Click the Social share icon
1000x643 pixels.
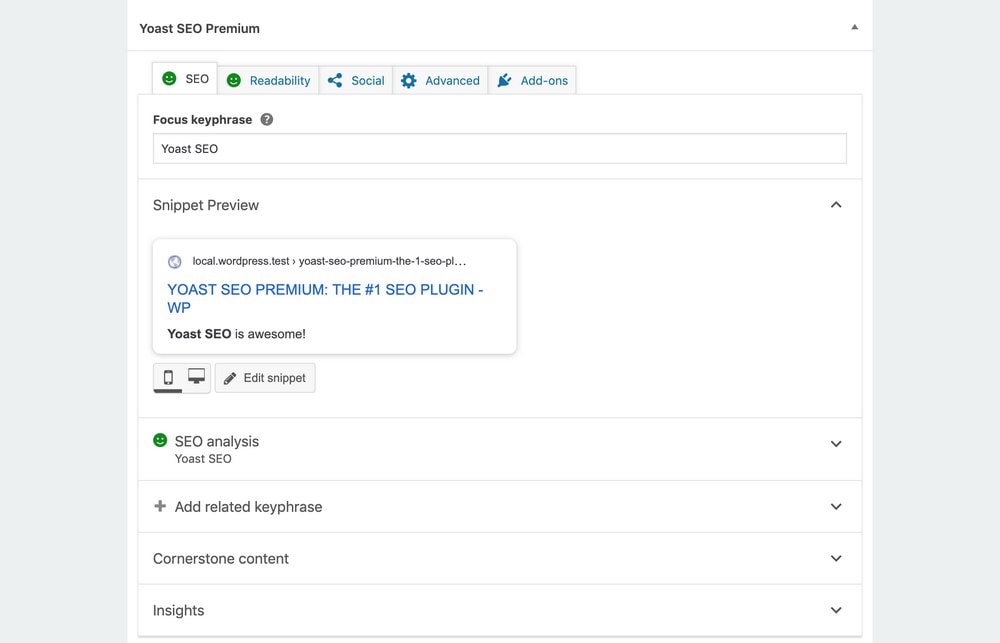[x=335, y=80]
